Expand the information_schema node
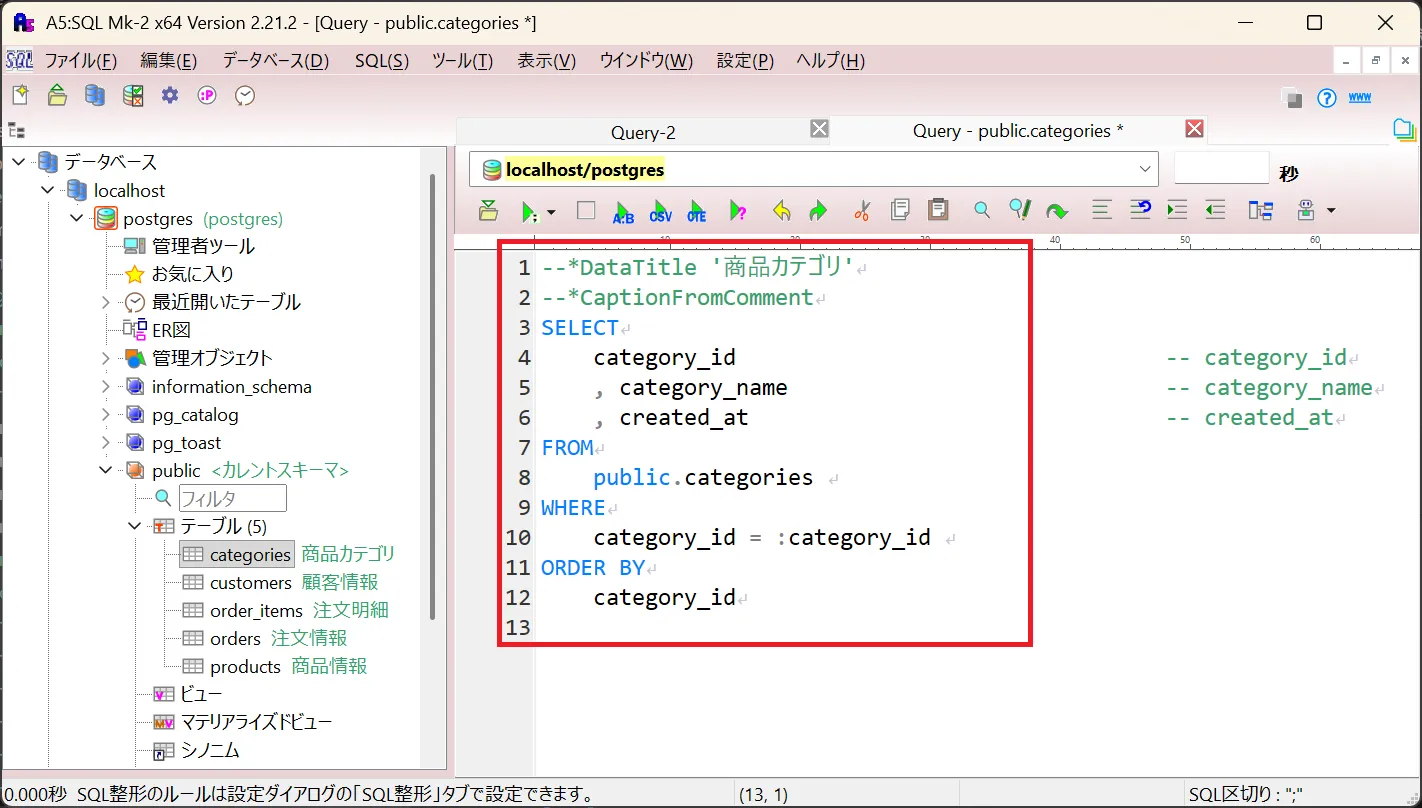 click(x=106, y=386)
